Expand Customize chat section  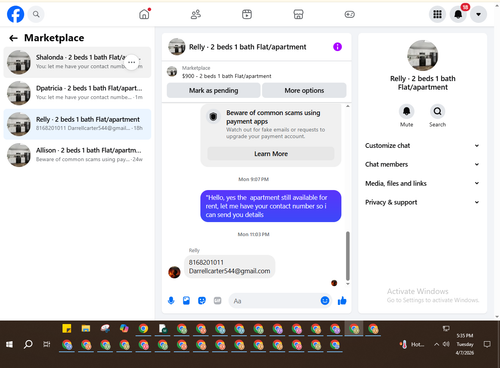[422, 146]
